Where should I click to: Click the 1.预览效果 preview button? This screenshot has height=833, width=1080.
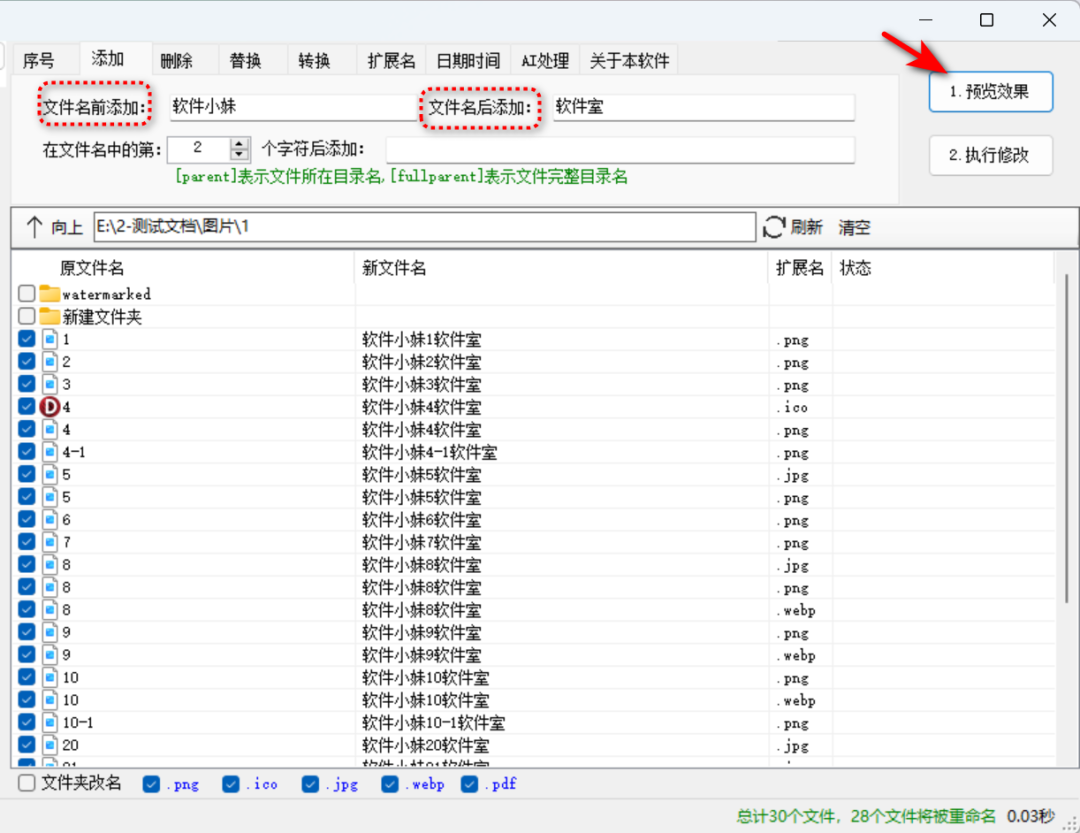tap(990, 91)
